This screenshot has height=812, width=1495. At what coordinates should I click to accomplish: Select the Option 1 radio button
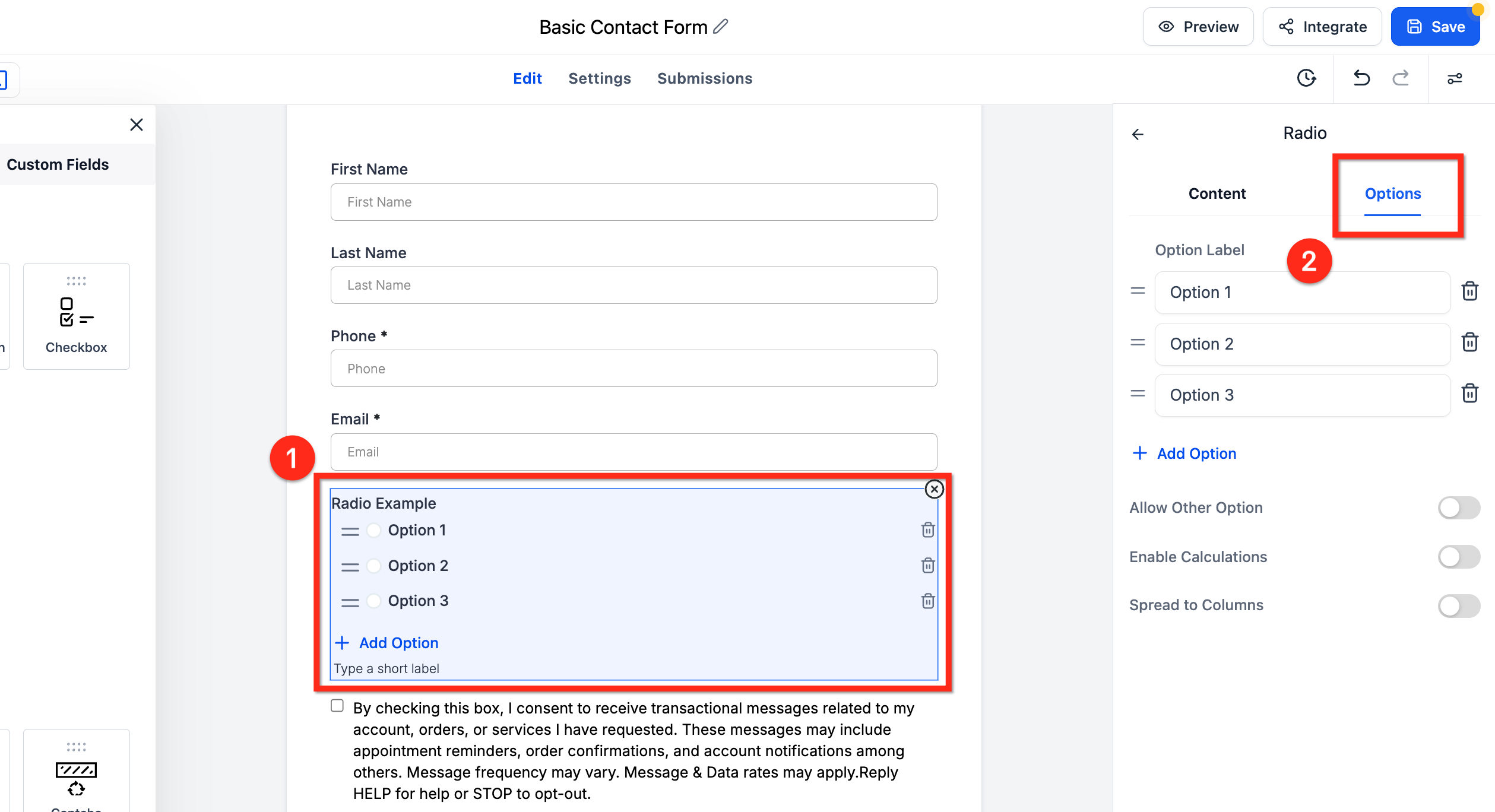click(x=373, y=530)
